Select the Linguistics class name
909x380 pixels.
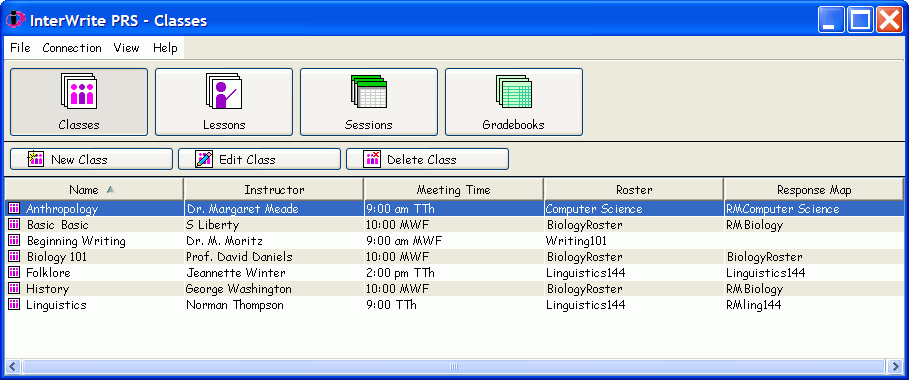pyautogui.click(x=56, y=305)
